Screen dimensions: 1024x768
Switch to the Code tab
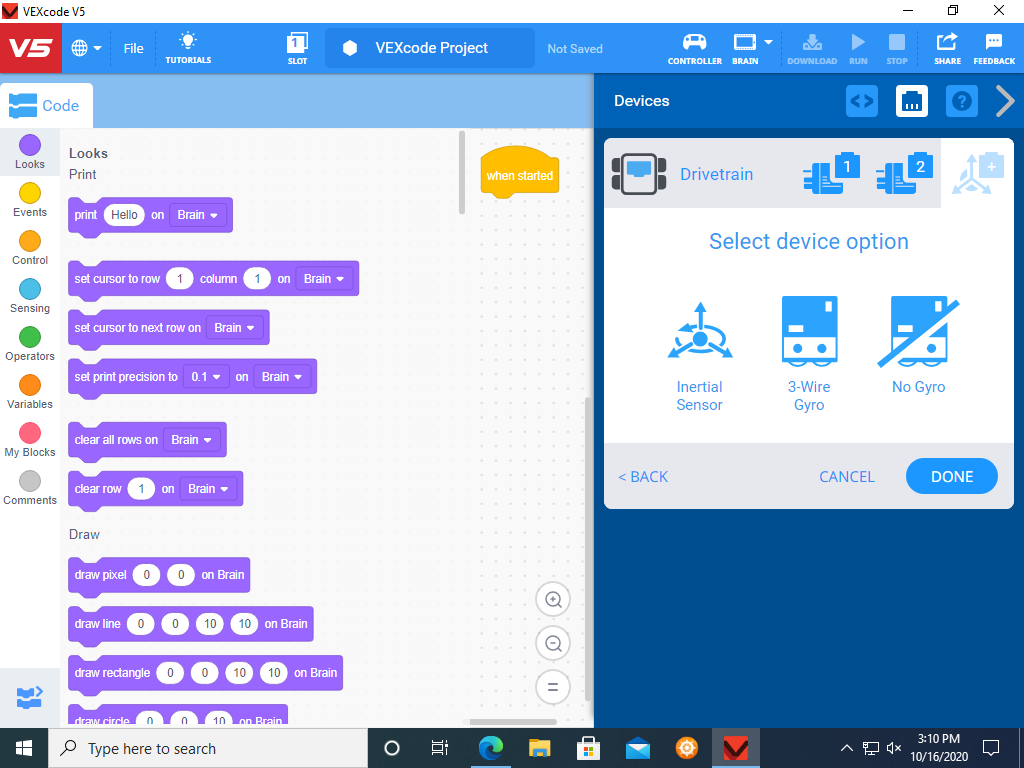pyautogui.click(x=46, y=105)
